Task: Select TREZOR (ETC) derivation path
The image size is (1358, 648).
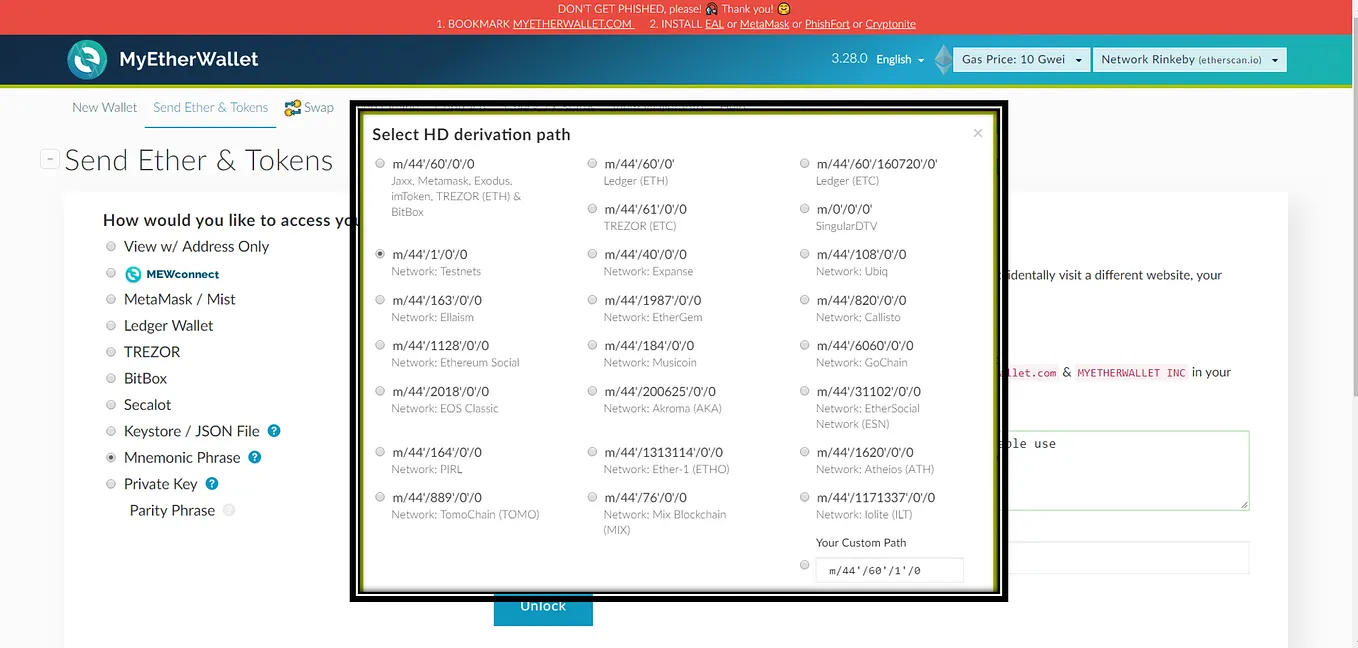Action: click(592, 209)
